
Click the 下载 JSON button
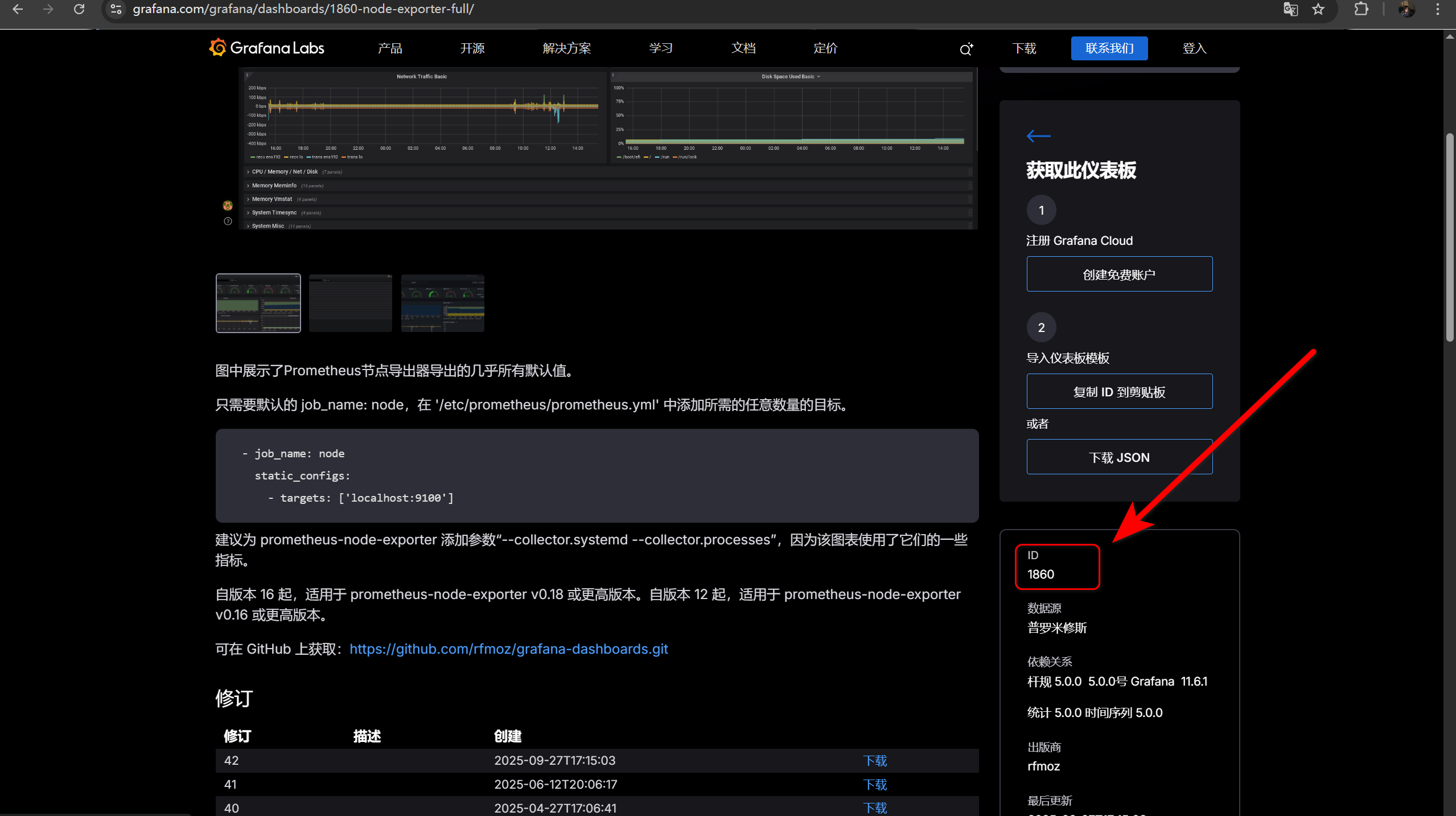[x=1119, y=457]
